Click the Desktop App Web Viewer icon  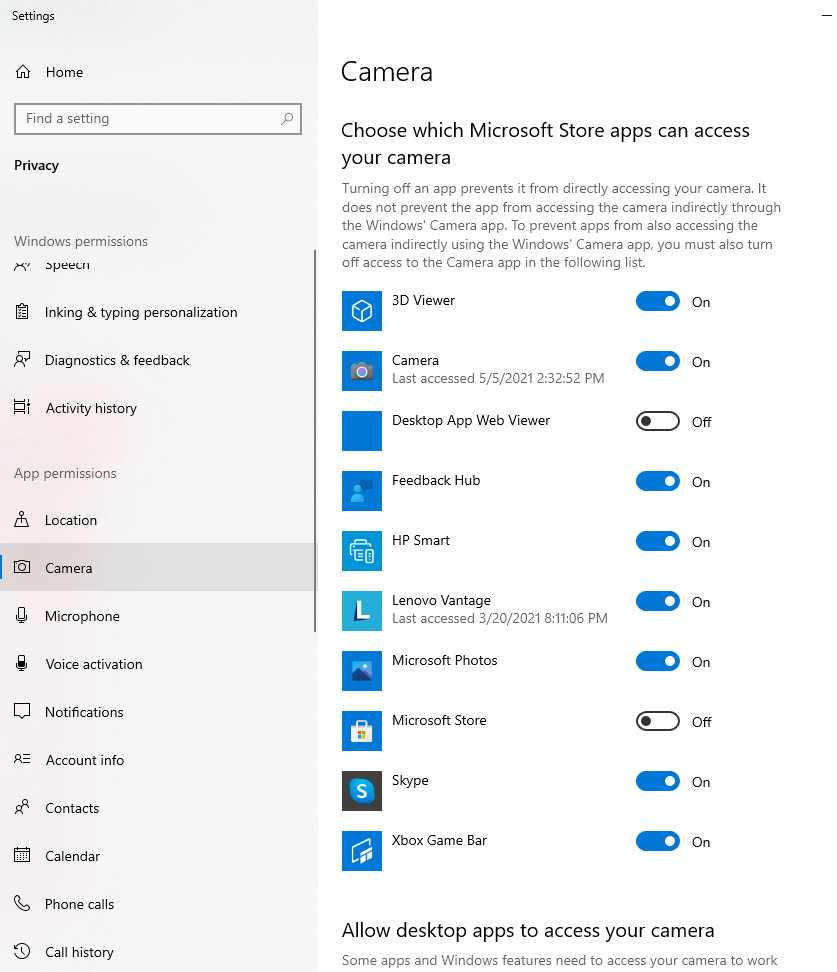click(x=361, y=431)
